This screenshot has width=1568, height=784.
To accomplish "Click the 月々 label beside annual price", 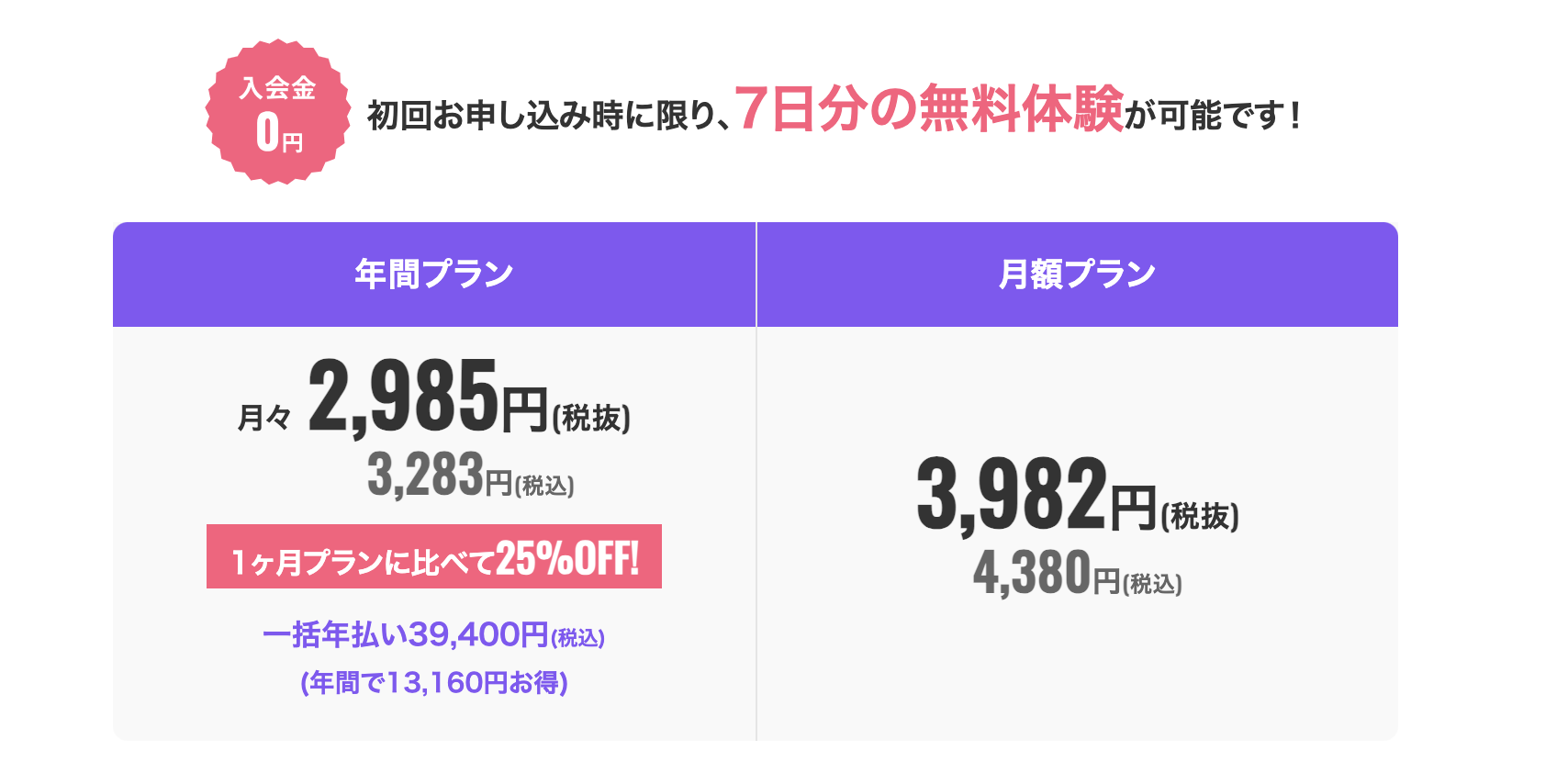I will (264, 418).
